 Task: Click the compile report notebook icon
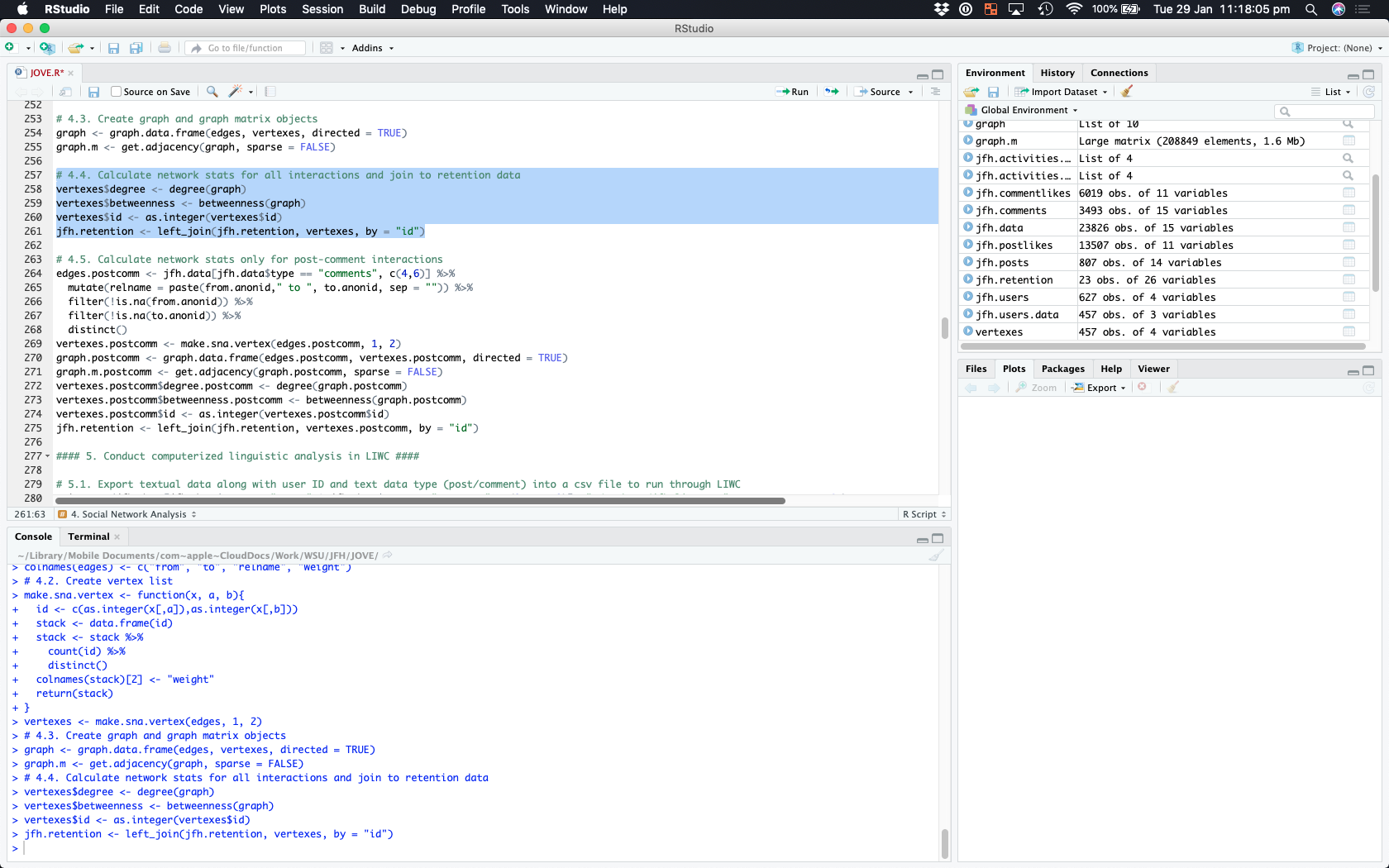pyautogui.click(x=270, y=92)
